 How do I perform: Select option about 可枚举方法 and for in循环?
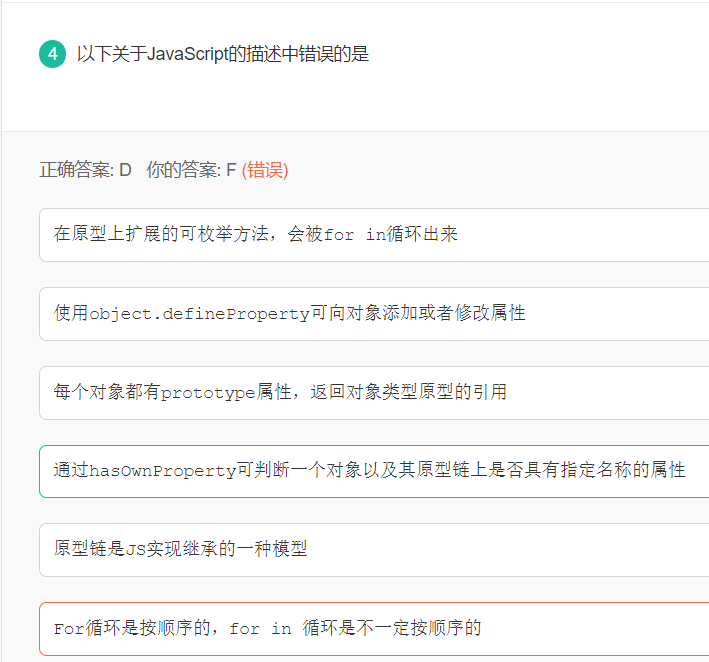click(374, 235)
